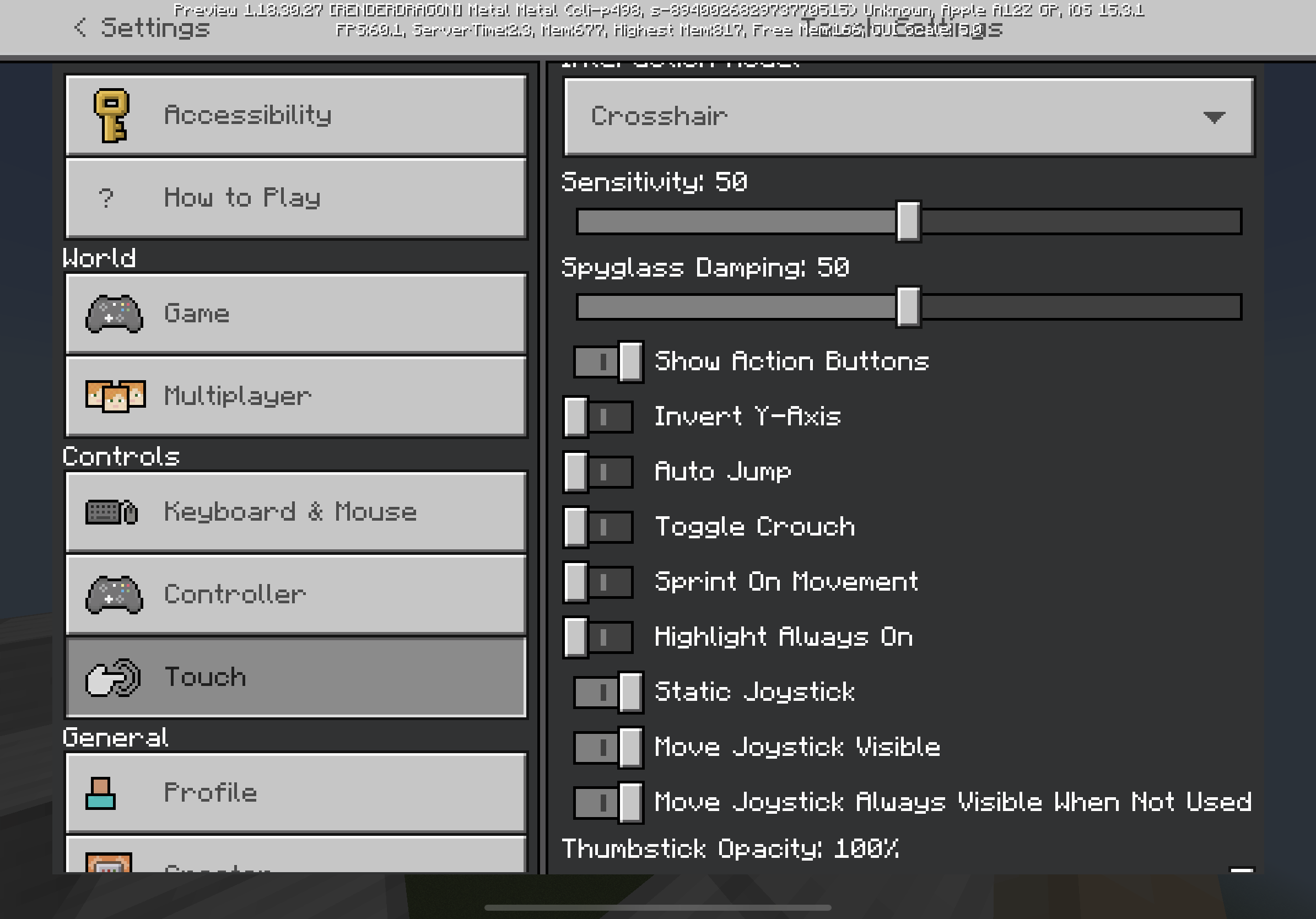Click the Sensitivity slider handle
Screen dimensions: 1316x919
pyautogui.click(x=908, y=221)
